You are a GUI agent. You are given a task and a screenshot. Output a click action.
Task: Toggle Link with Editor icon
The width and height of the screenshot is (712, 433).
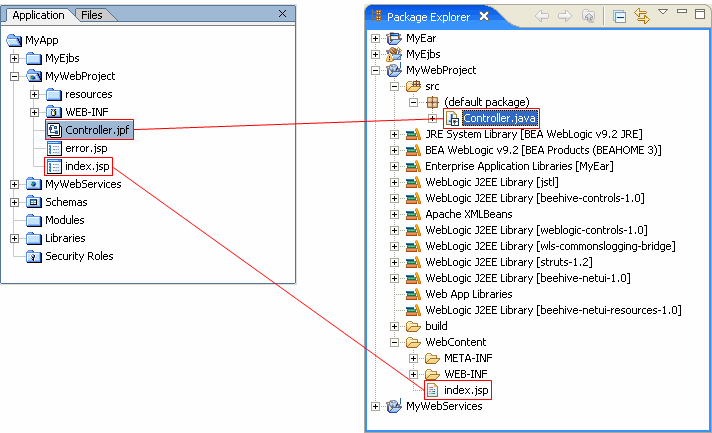click(x=642, y=16)
